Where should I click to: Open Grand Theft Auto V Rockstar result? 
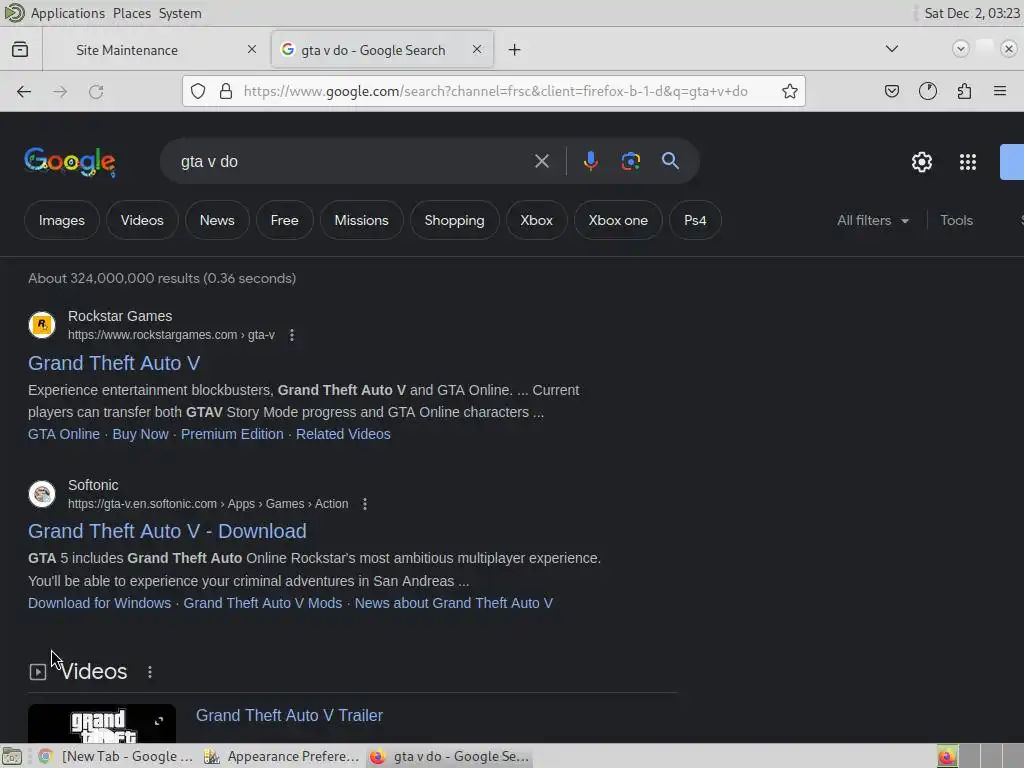point(114,363)
